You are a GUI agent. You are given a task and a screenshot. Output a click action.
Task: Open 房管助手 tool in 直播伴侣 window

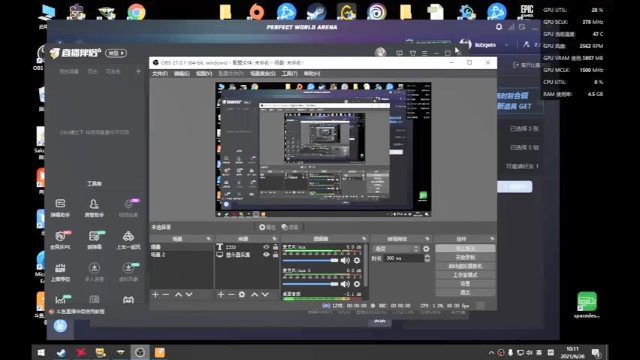[94, 207]
